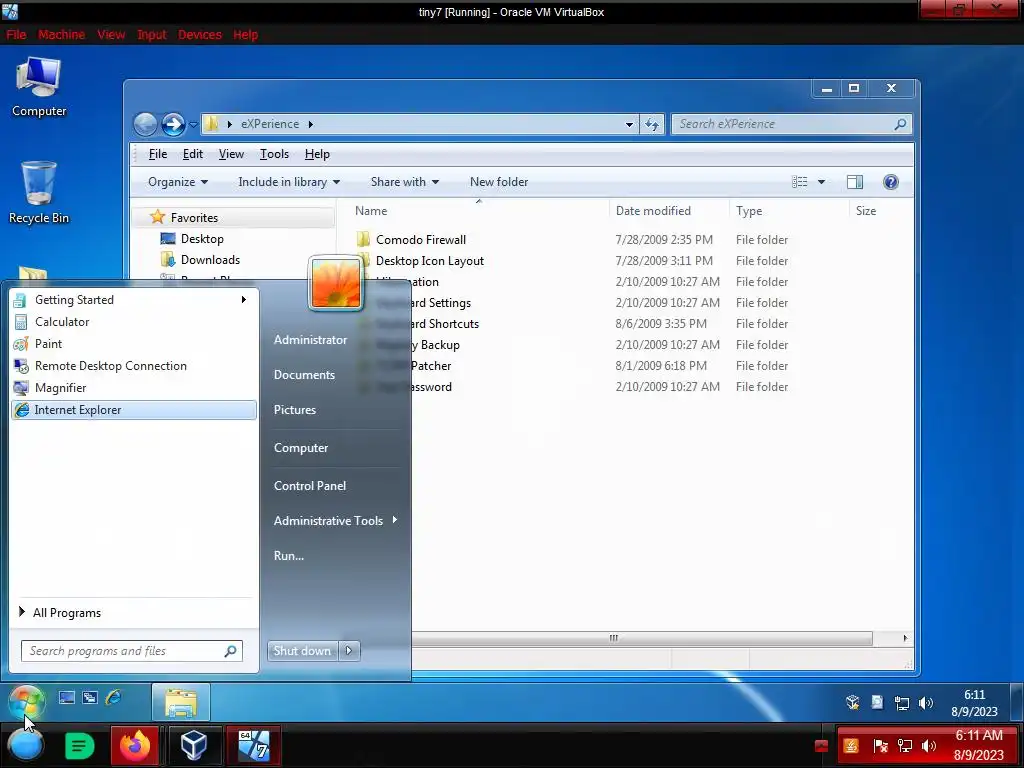
Task: Open view options dropdown arrow
Action: click(x=822, y=182)
